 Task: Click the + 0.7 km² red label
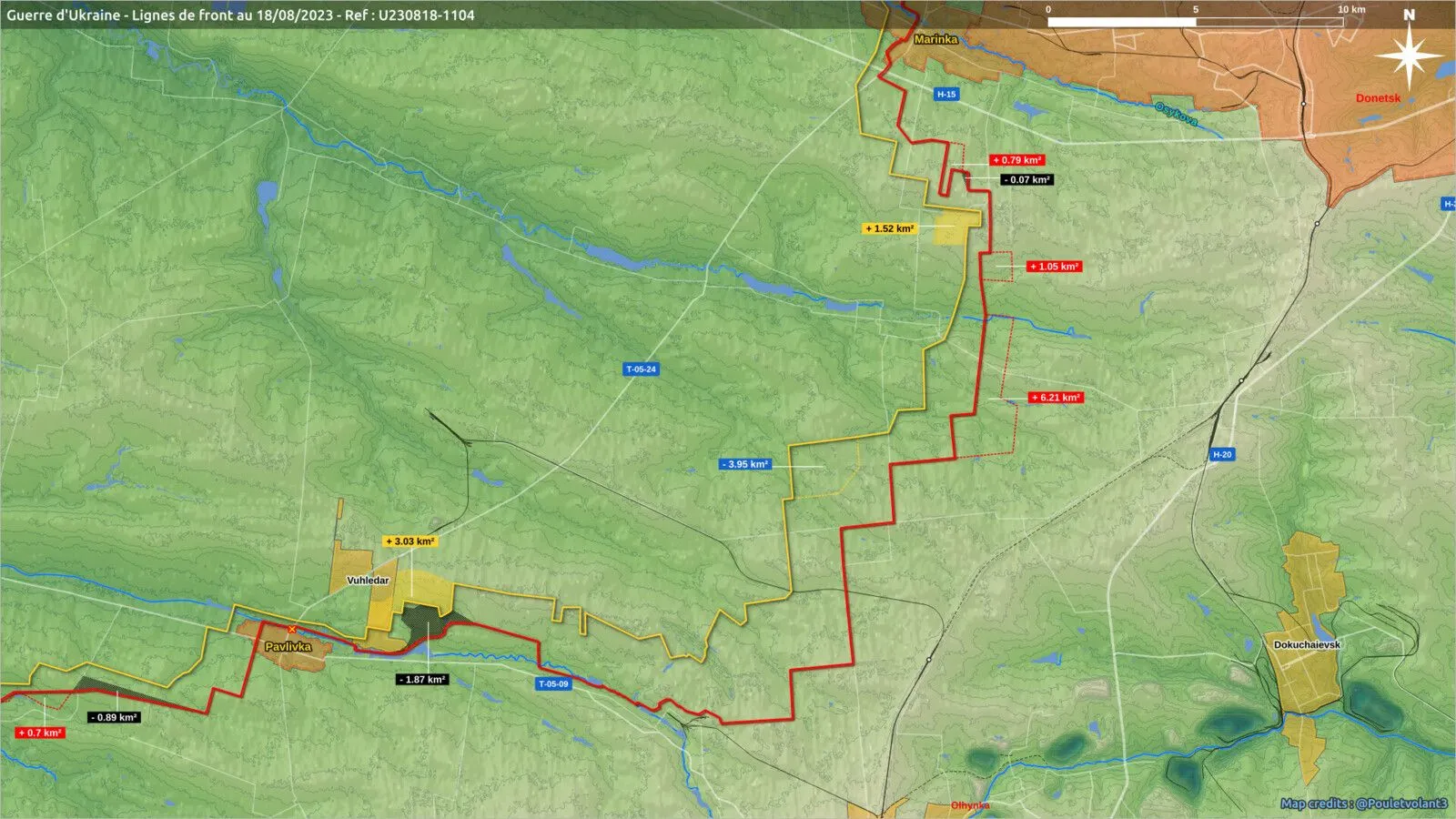(40, 733)
